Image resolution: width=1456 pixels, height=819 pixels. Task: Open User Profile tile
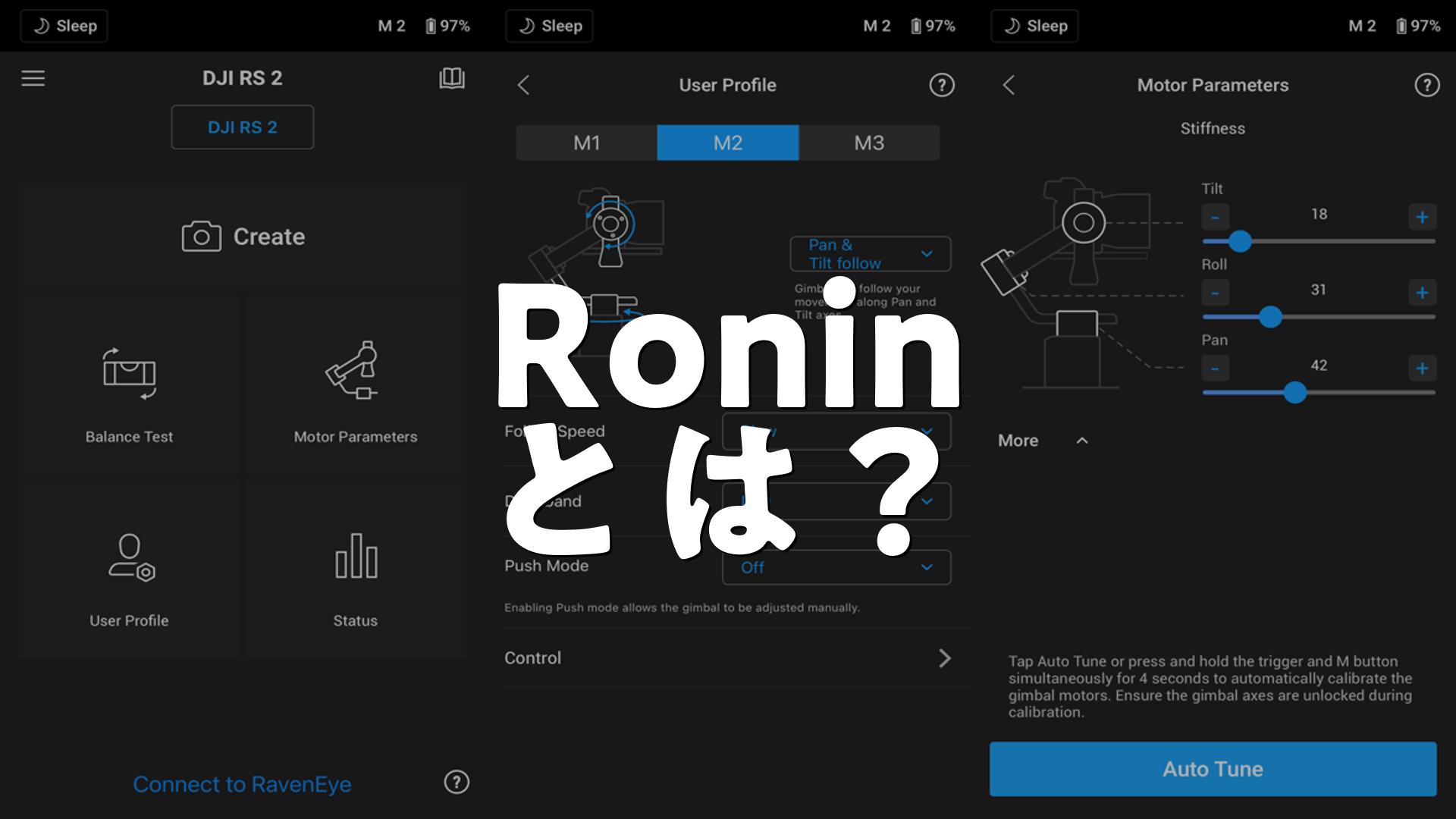point(130,569)
